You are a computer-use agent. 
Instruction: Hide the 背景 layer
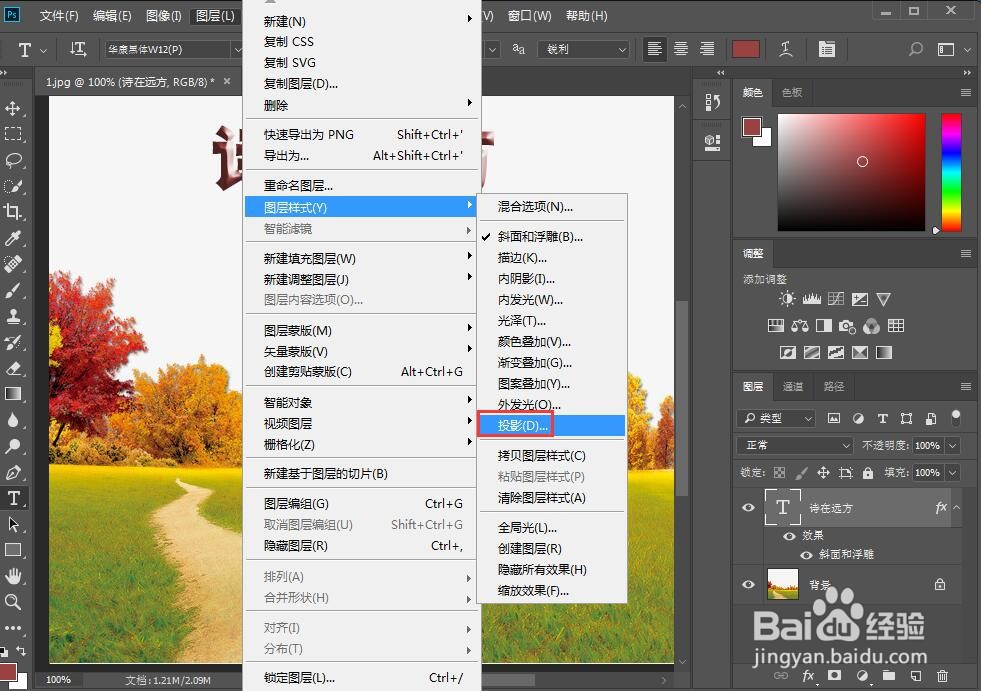coord(748,585)
